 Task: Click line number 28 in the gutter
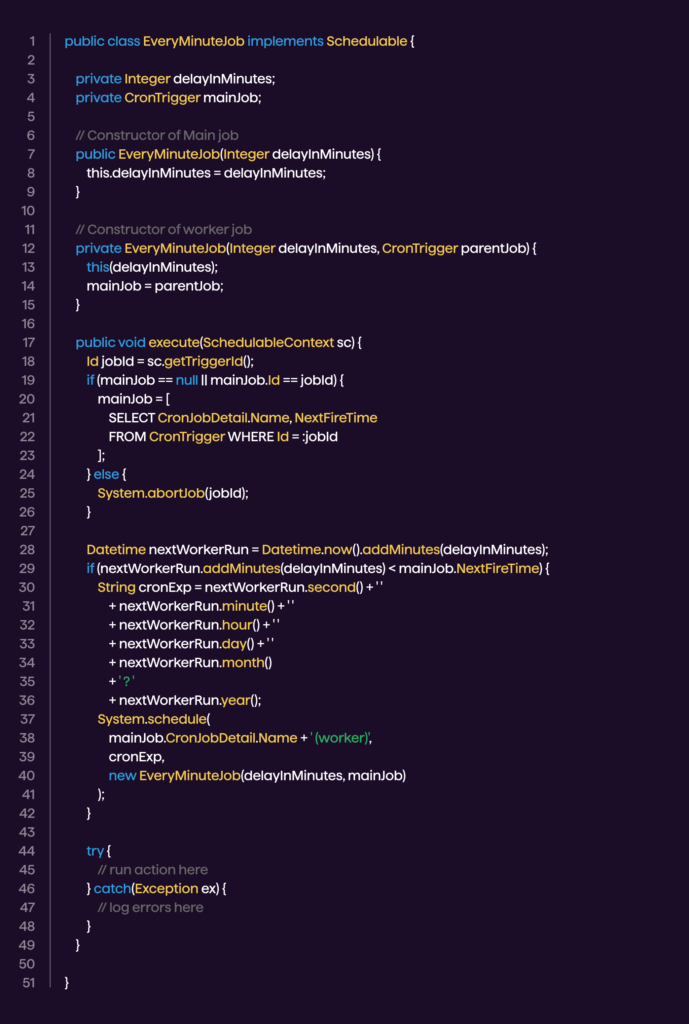tap(29, 549)
